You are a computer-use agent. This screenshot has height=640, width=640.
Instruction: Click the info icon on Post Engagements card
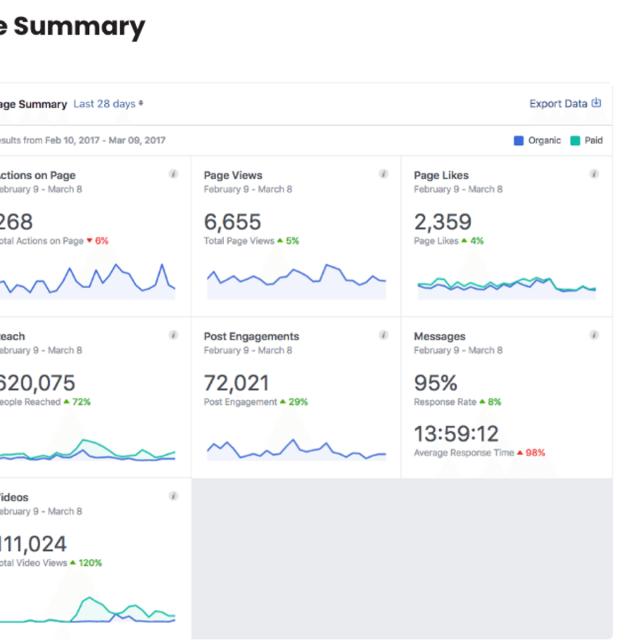tap(383, 336)
